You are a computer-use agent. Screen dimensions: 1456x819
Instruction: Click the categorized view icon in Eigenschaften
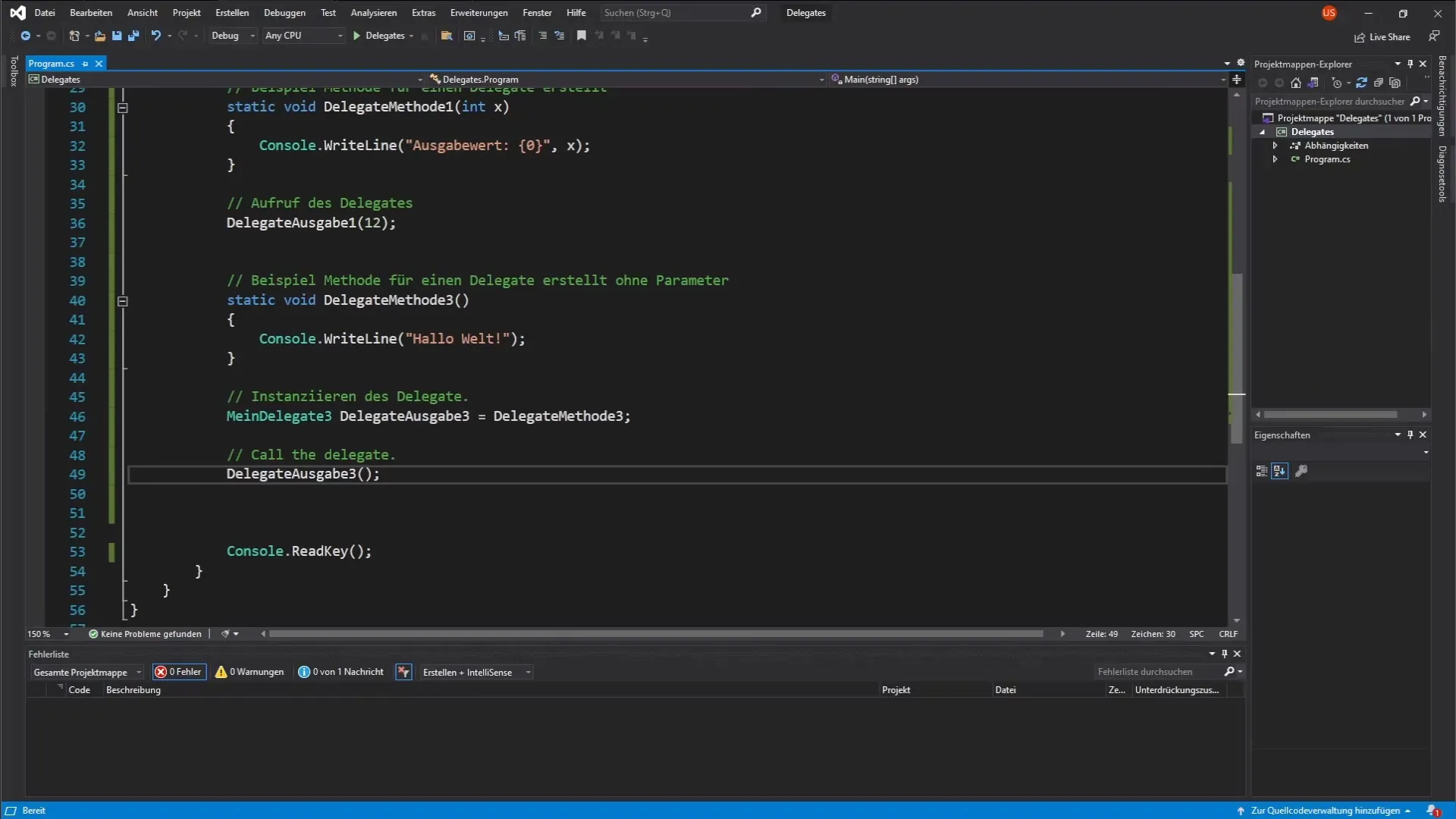tap(1262, 471)
